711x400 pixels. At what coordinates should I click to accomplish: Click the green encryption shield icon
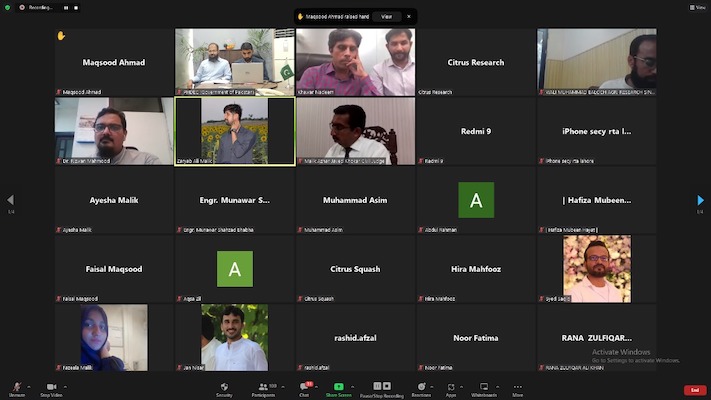[x=8, y=6]
